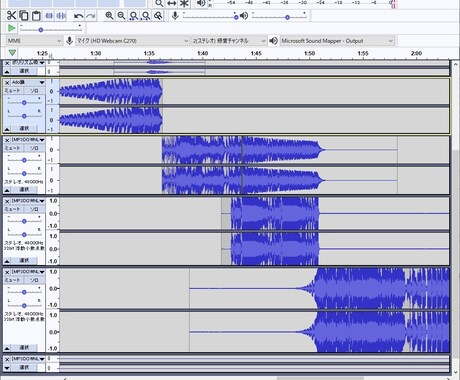The image size is (460, 380).
Task: Open the HD Webcam C270 microphone dropdown
Action: [x=133, y=41]
